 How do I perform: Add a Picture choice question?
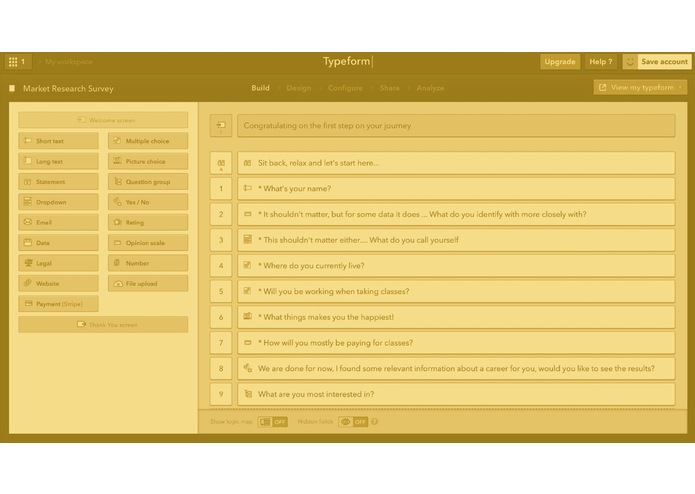[x=148, y=161]
